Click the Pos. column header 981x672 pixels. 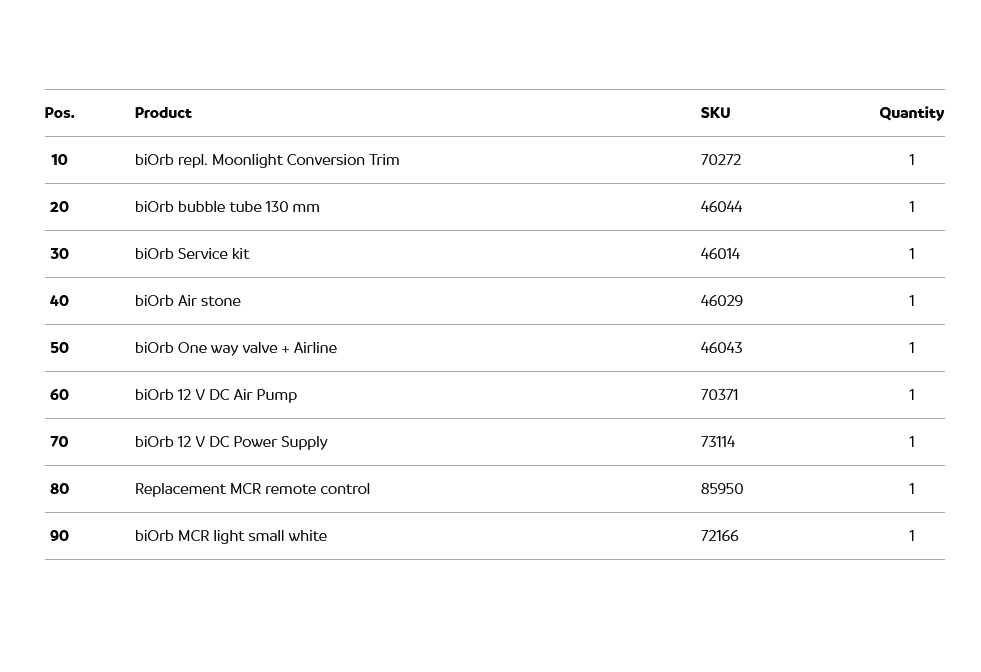[x=59, y=113]
